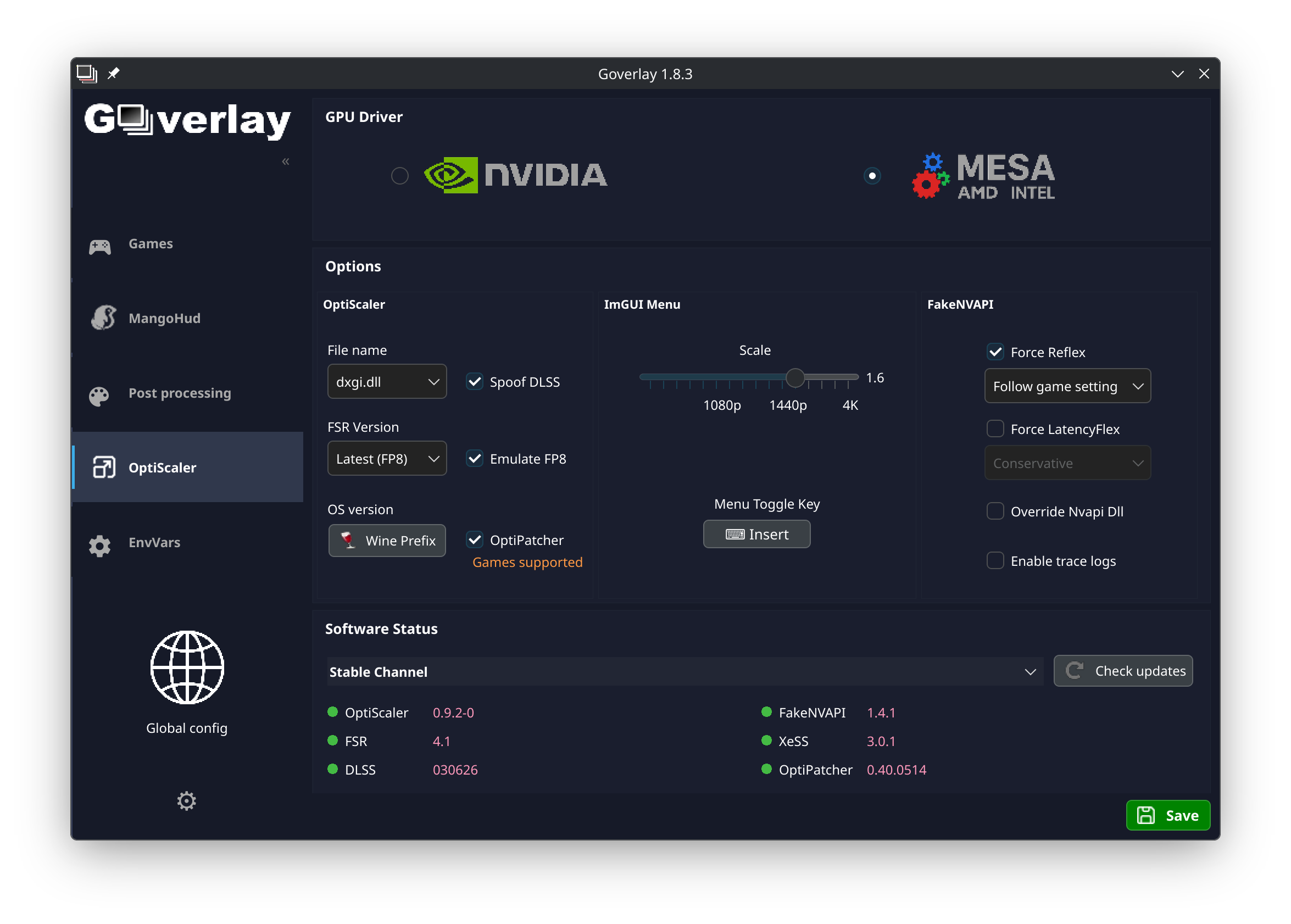Switch to MangoHud section
1291x924 pixels.
click(188, 318)
